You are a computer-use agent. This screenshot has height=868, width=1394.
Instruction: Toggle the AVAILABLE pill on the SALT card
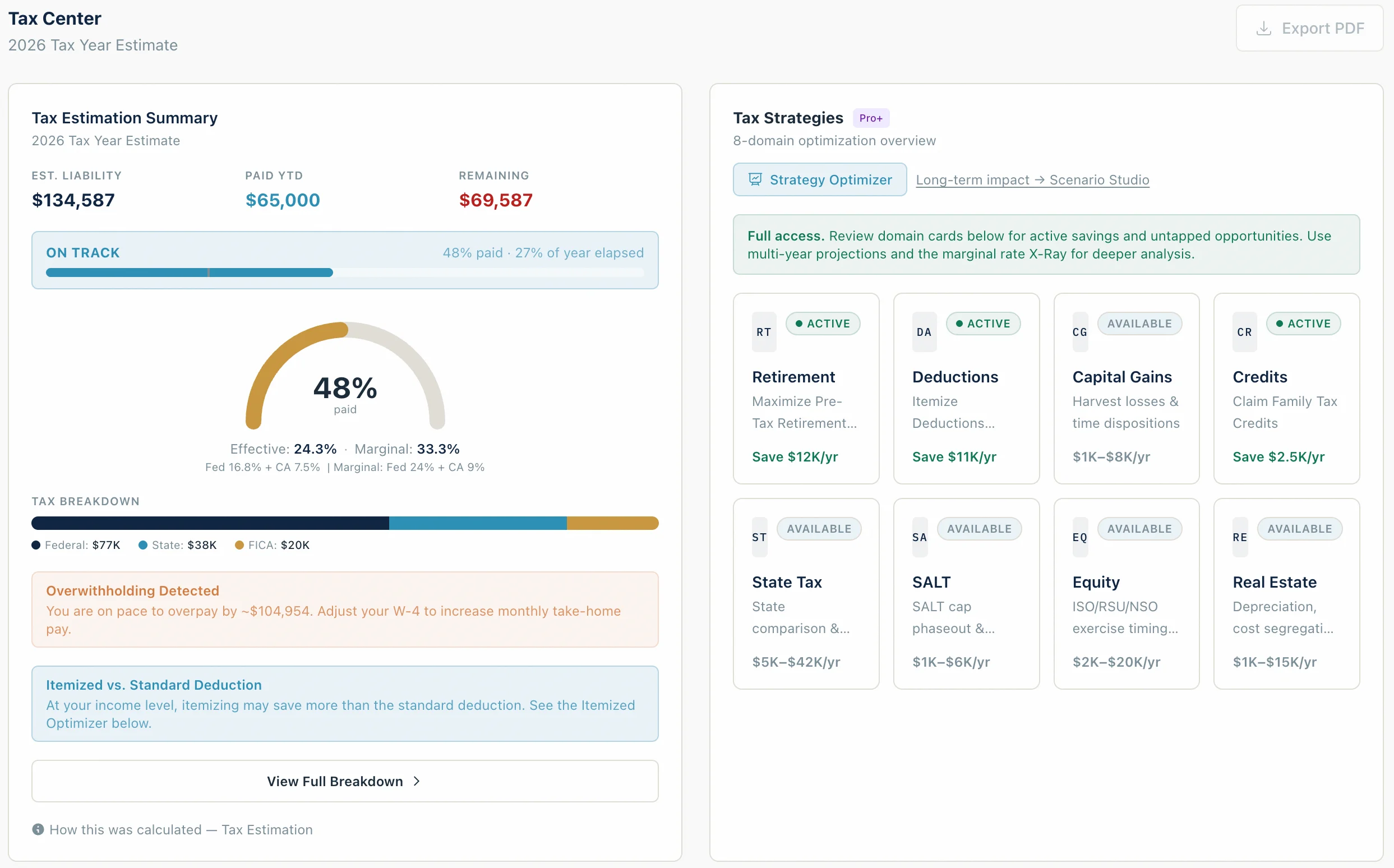[980, 529]
